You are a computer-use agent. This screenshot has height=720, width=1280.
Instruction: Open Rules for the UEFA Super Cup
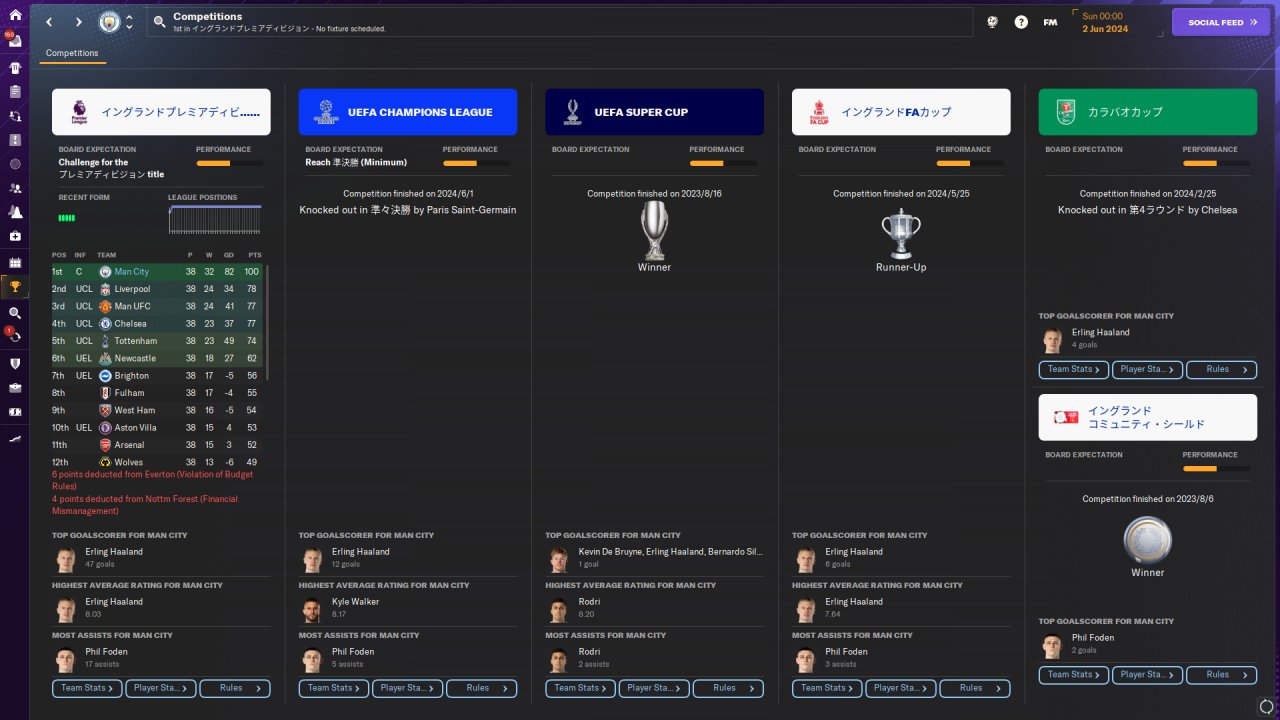pos(729,688)
